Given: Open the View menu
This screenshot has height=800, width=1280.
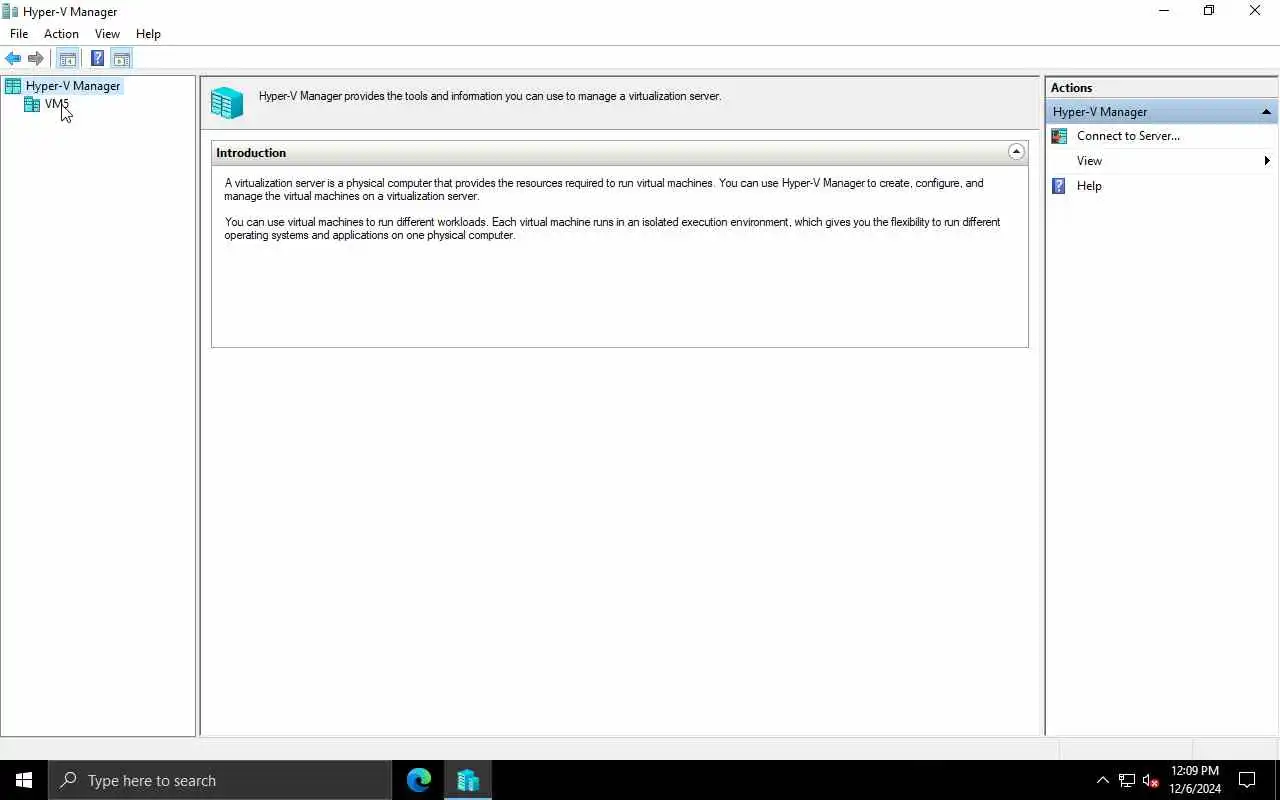Looking at the screenshot, I should 107,34.
